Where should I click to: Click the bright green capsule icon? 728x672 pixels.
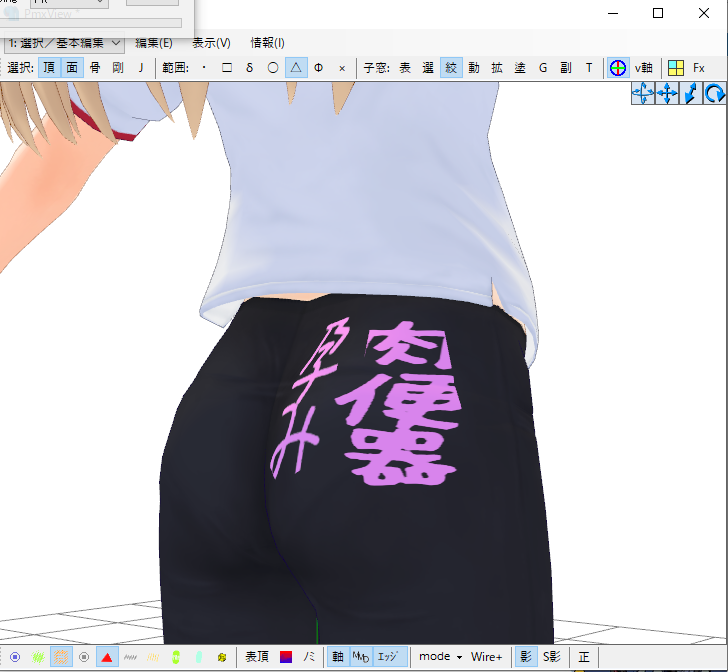[x=176, y=657]
